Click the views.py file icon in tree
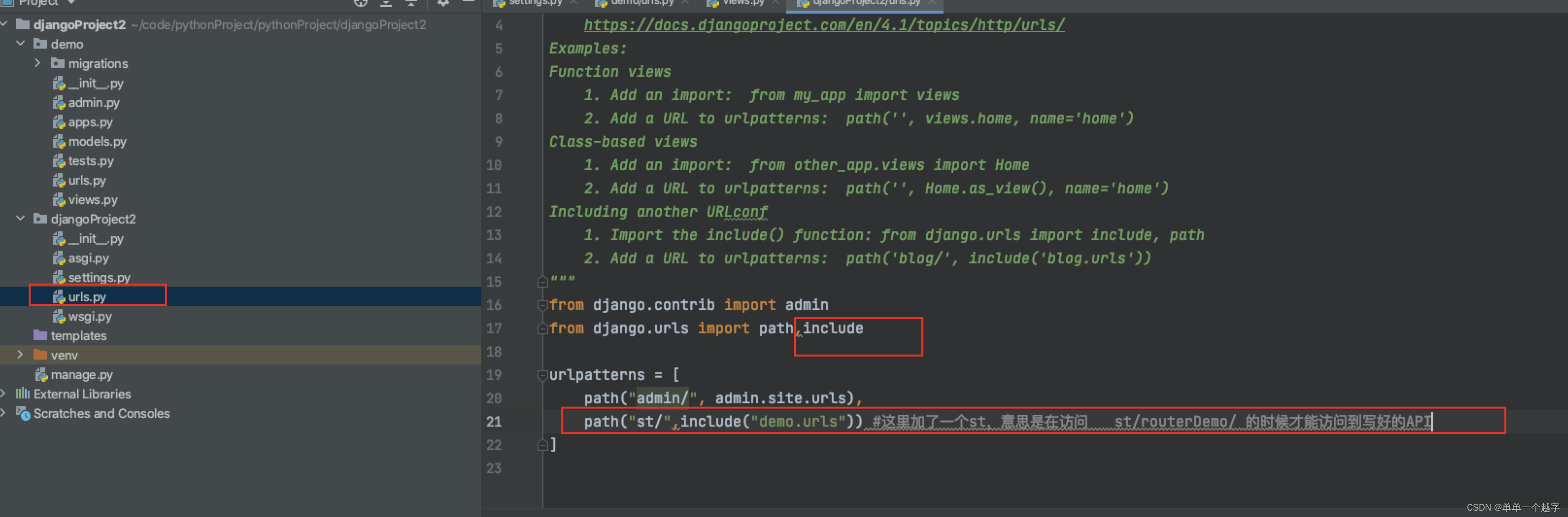 tap(59, 200)
